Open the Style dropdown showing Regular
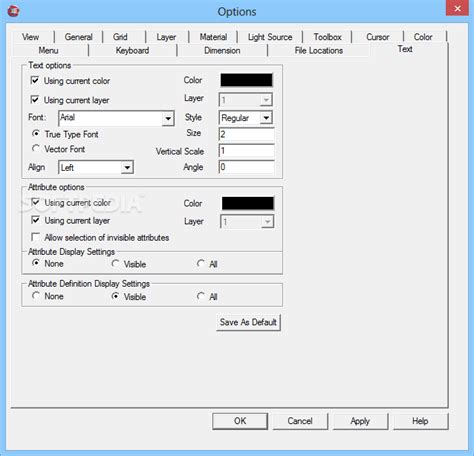 [246, 118]
